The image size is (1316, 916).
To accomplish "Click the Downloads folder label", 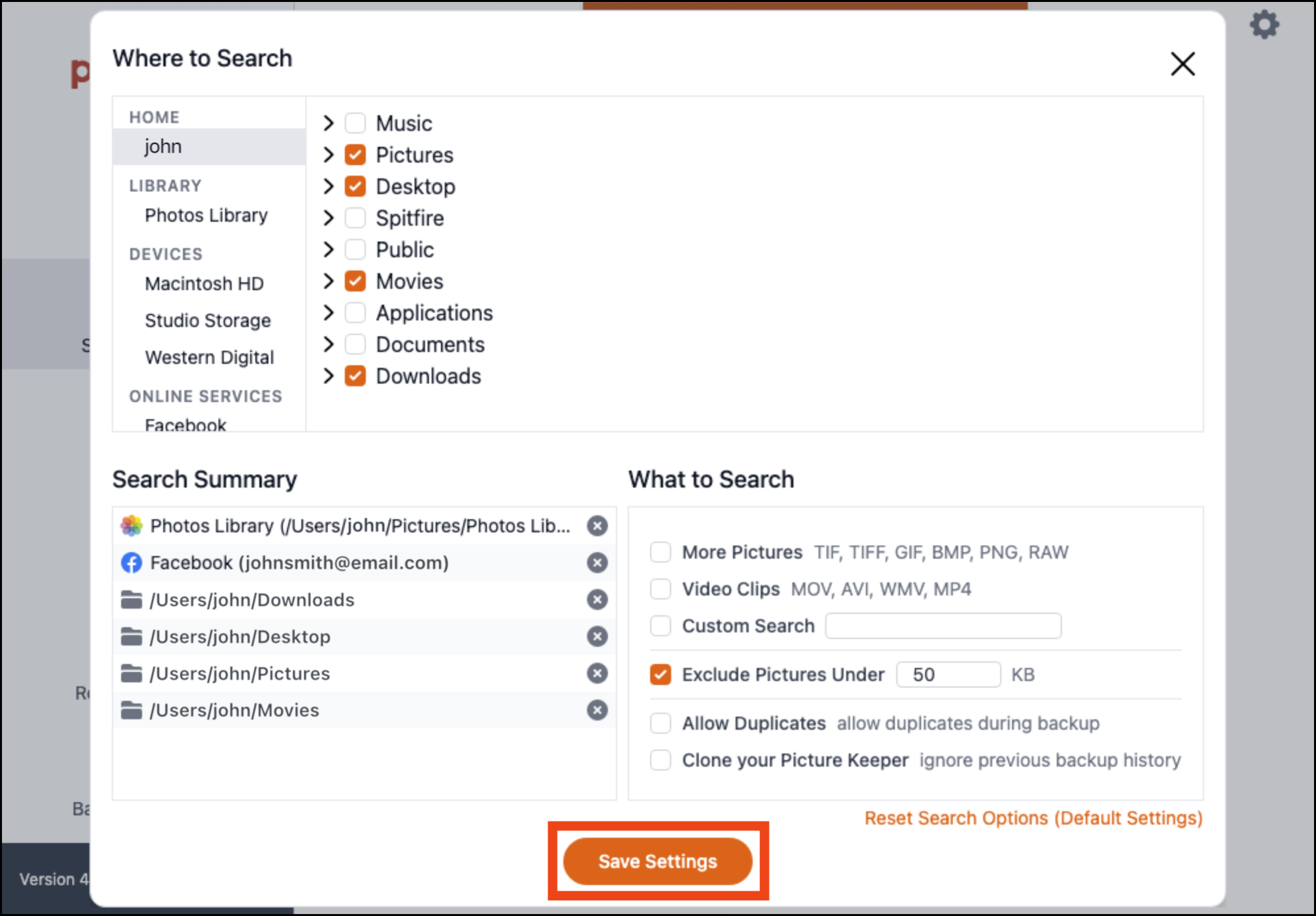I will (428, 376).
